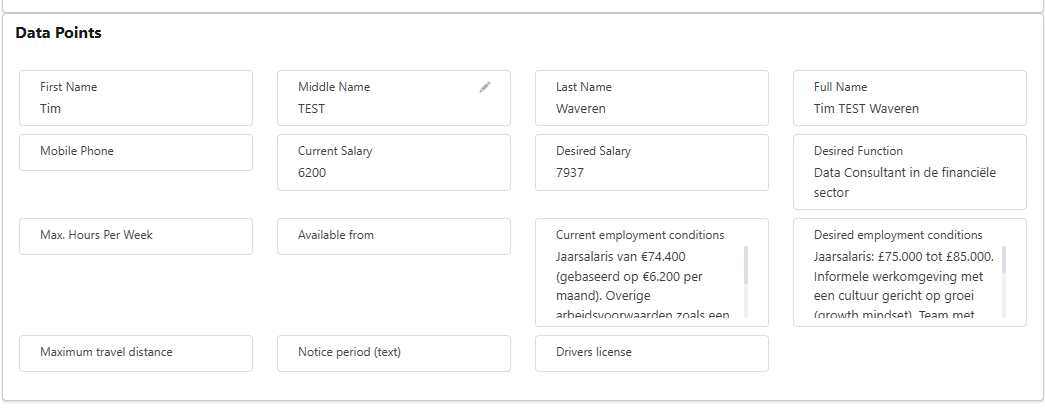Focus the Maximum travel distance field

pos(135,353)
